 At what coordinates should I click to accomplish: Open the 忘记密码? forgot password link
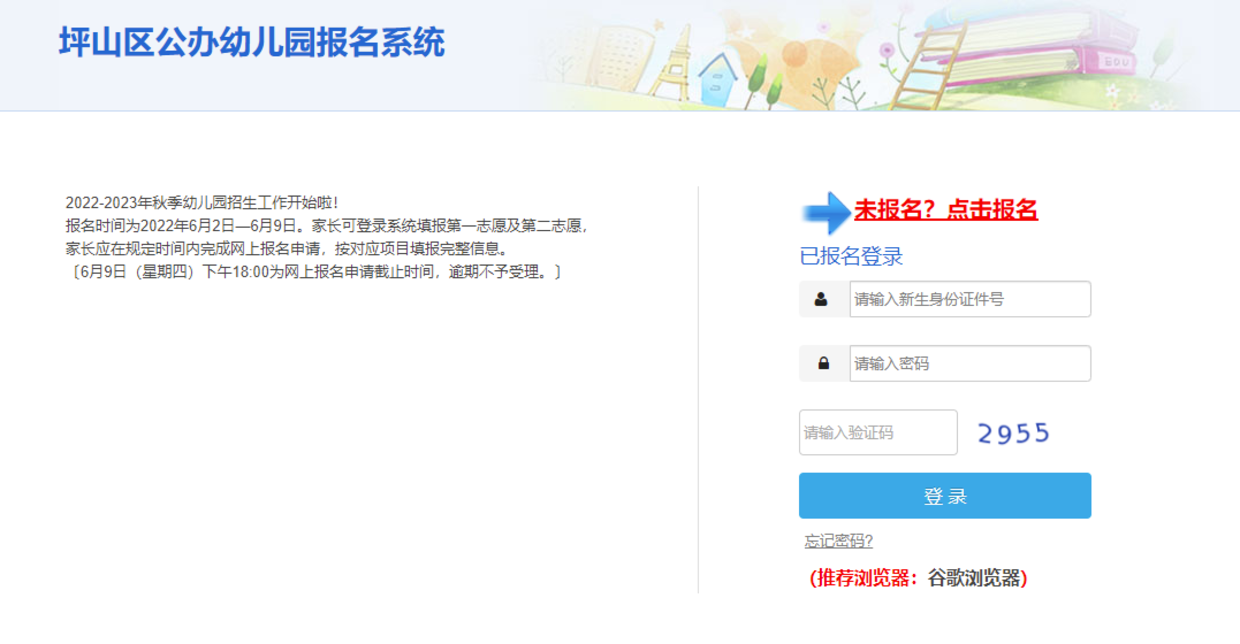pos(838,541)
